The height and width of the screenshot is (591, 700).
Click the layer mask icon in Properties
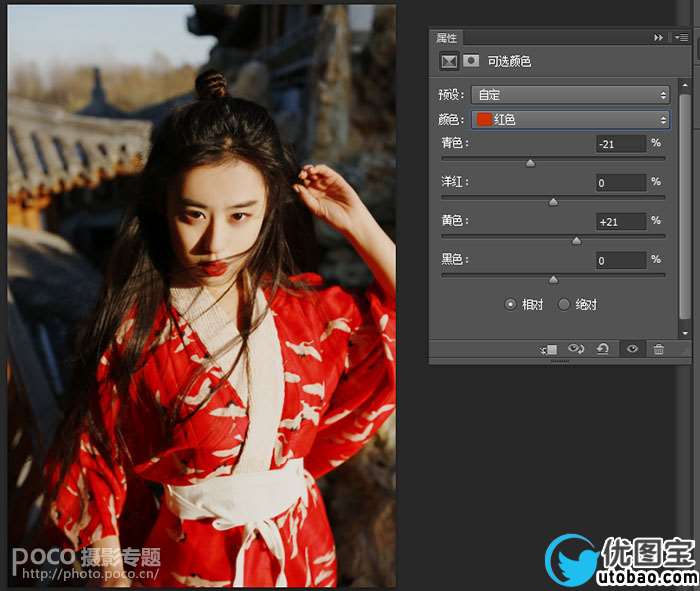pyautogui.click(x=471, y=60)
